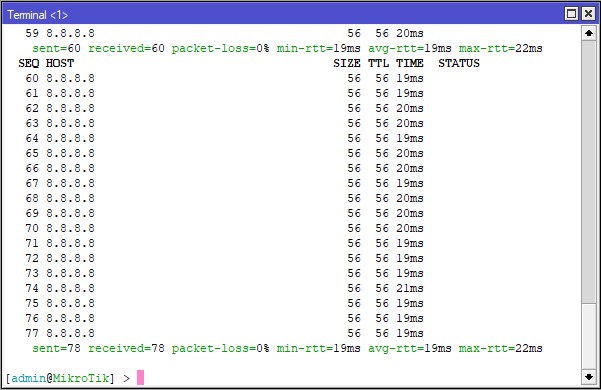Image resolution: width=601 pixels, height=390 pixels.
Task: Click min-rtt=19ms in the last summary line
Action: pos(319,348)
